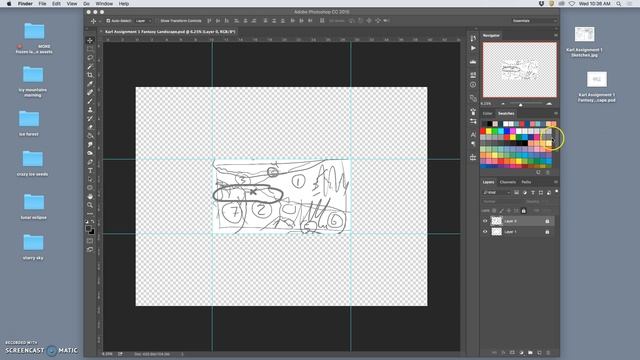Open the Swatches panel menu
Viewport: 640px width, 360px height.
point(556,113)
